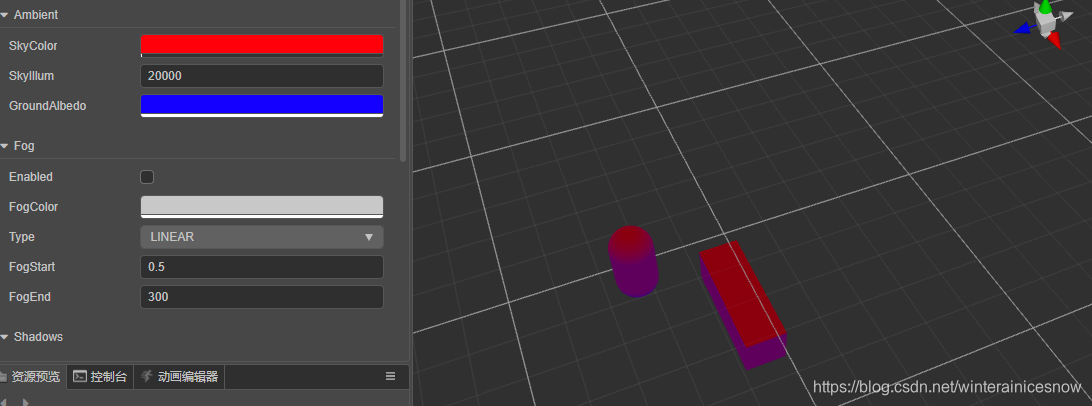
Task: Click the 动画编辑器 running figure icon
Action: coord(146,377)
